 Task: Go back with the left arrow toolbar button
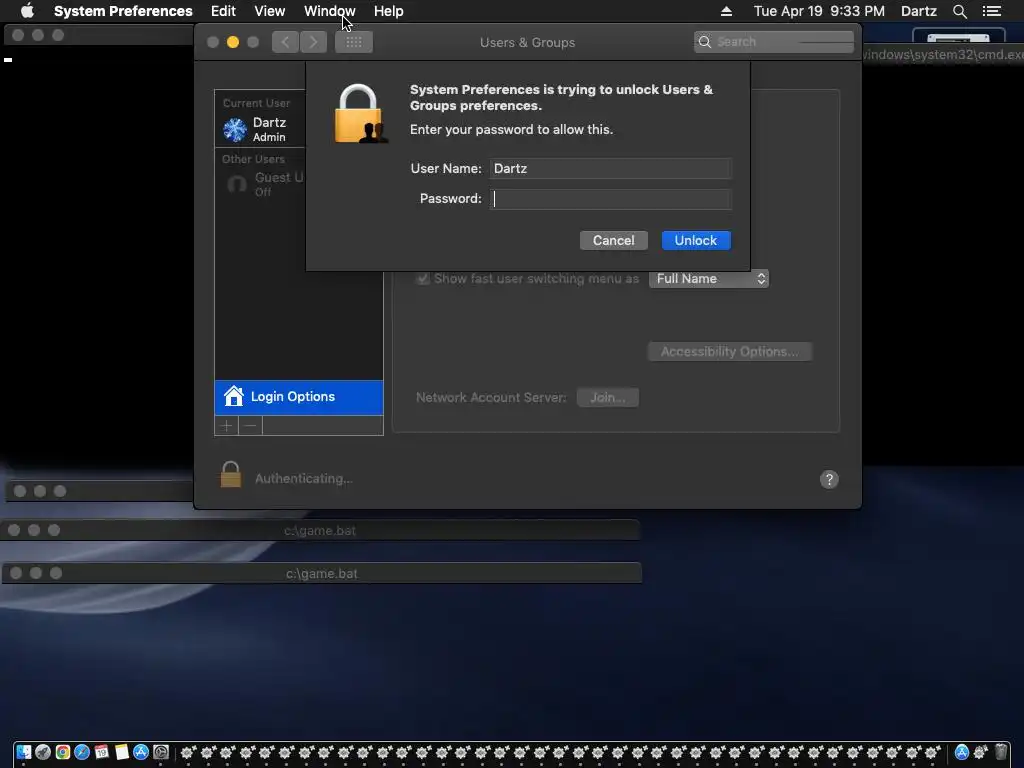tap(285, 42)
